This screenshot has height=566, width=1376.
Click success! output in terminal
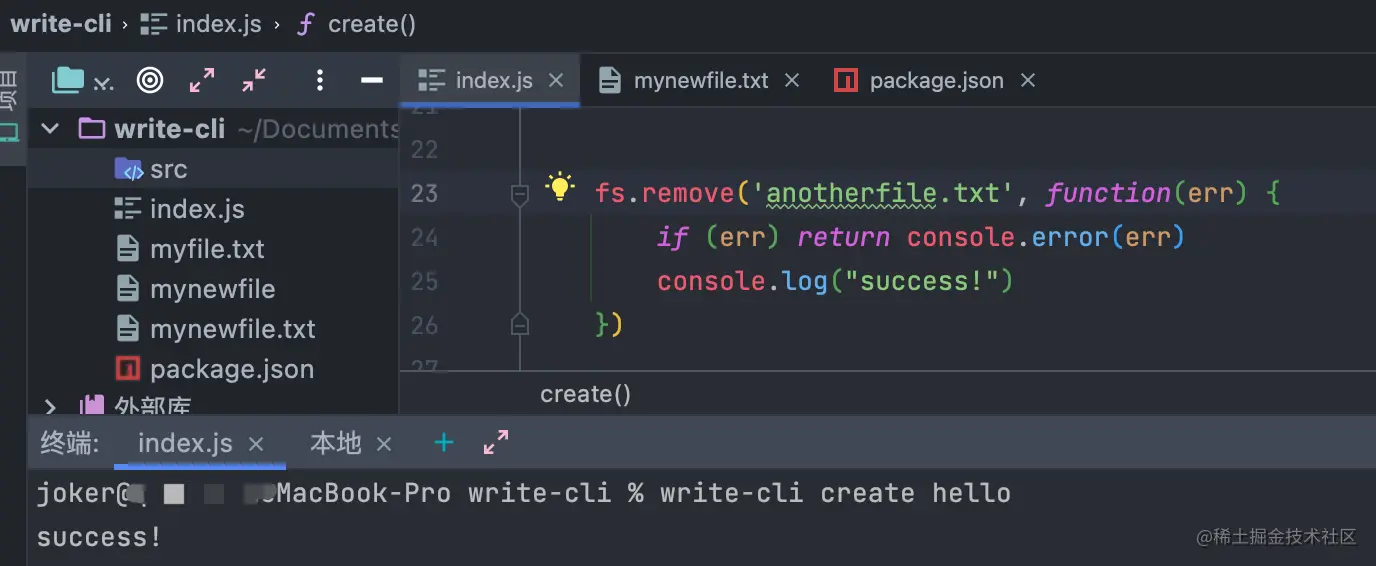coord(99,537)
